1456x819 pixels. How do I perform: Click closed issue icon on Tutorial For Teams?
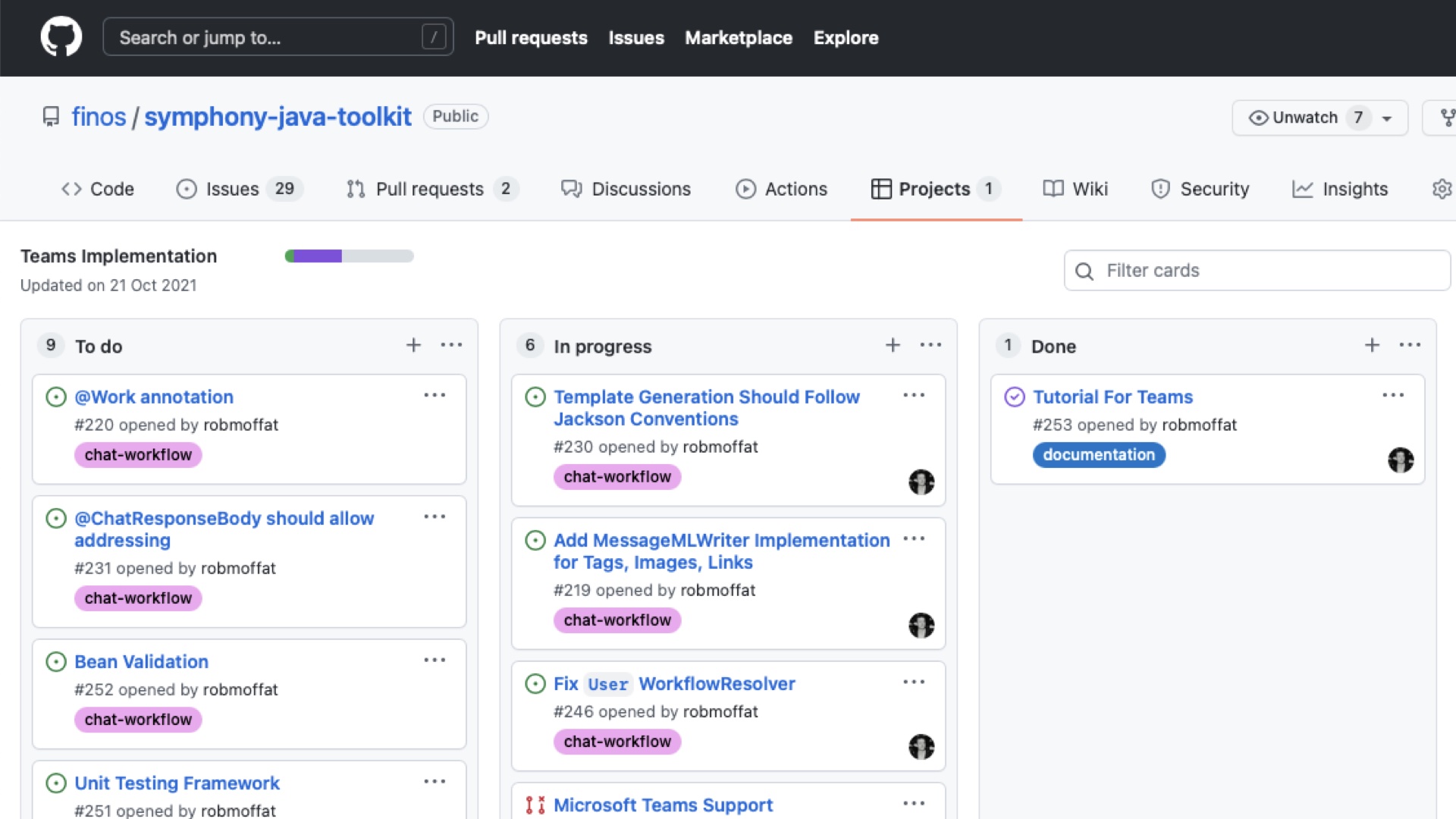1015,397
